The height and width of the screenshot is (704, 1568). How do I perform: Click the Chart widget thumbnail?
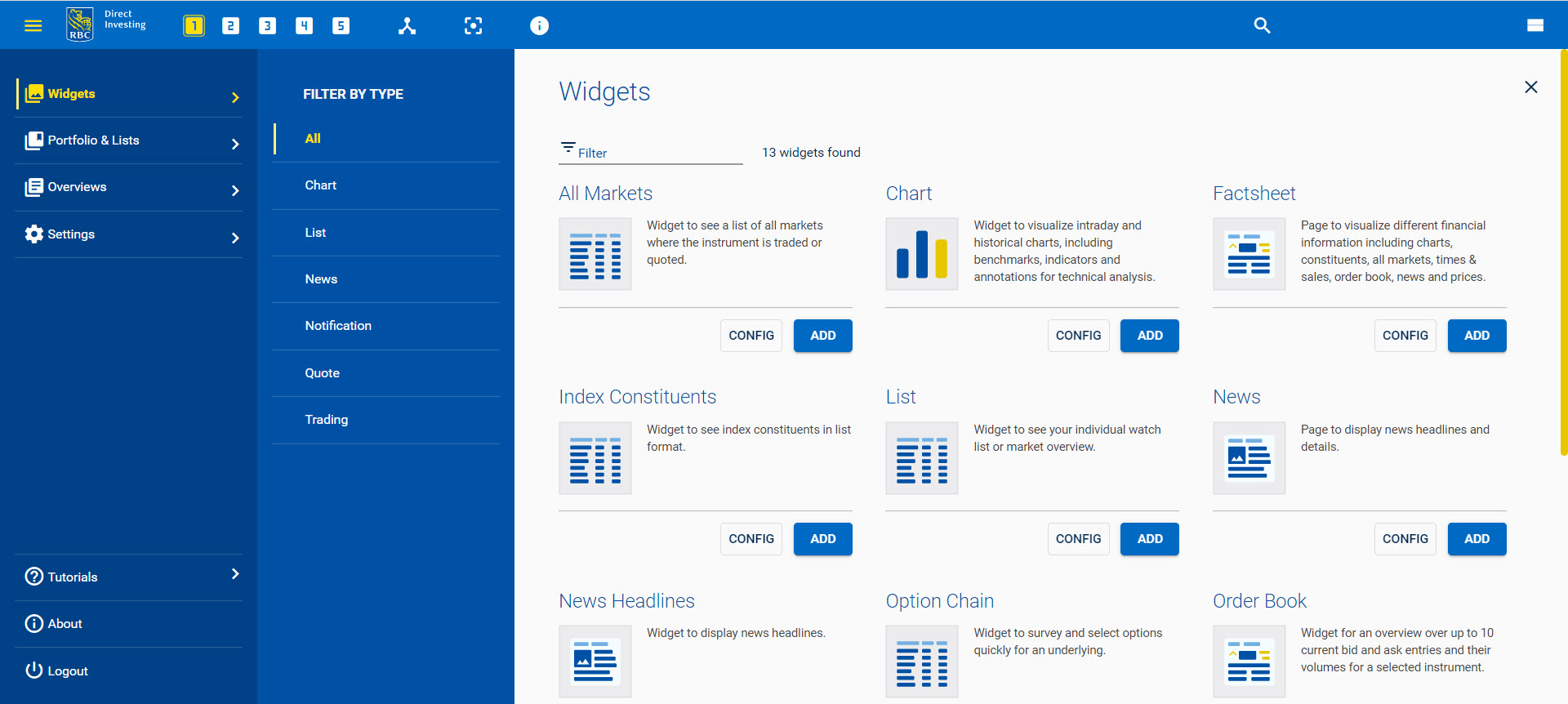point(921,254)
